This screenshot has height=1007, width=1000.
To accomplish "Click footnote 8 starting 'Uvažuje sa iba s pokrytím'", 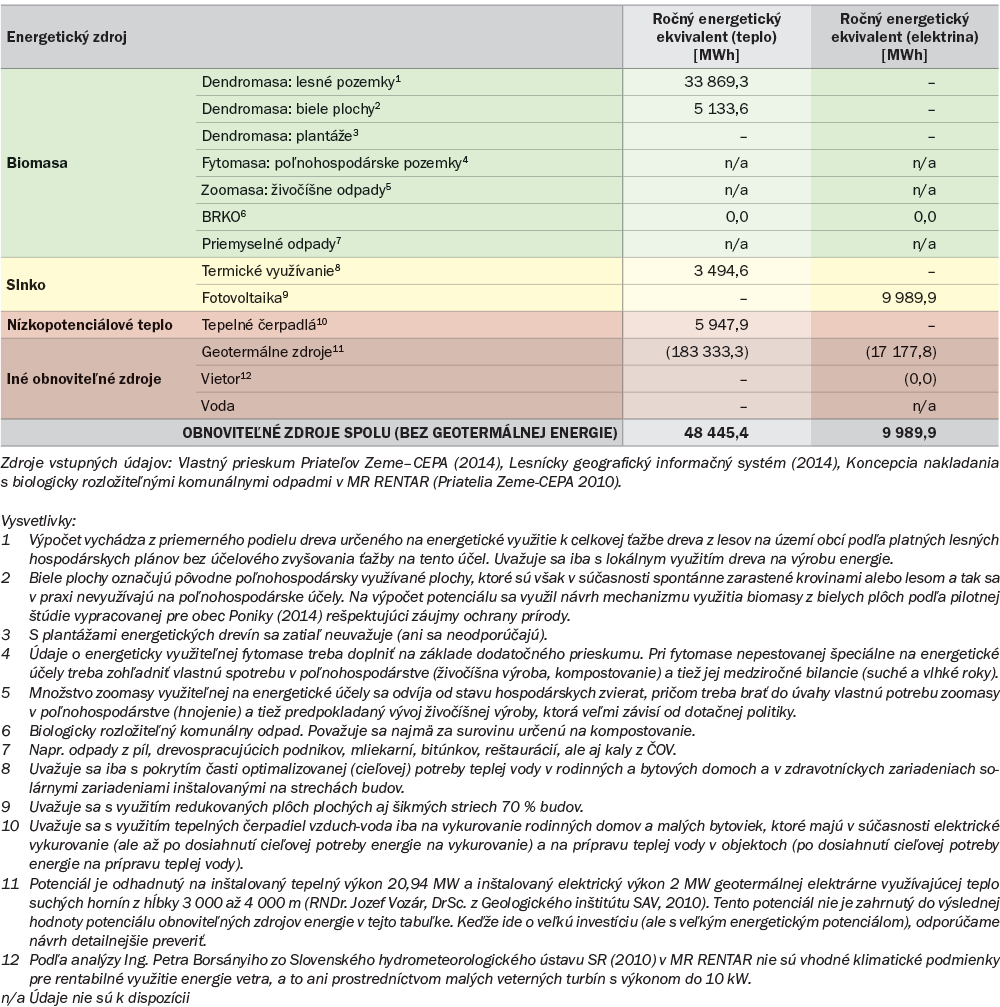I will pyautogui.click(x=500, y=778).
